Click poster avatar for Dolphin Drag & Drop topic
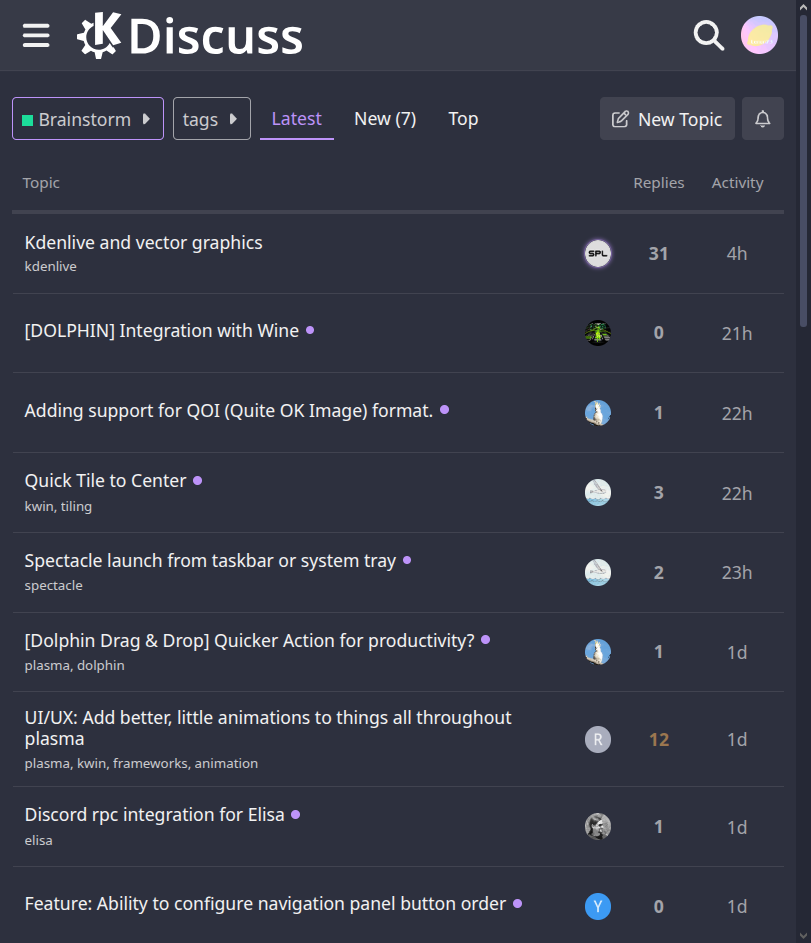811x943 pixels. pyautogui.click(x=598, y=651)
